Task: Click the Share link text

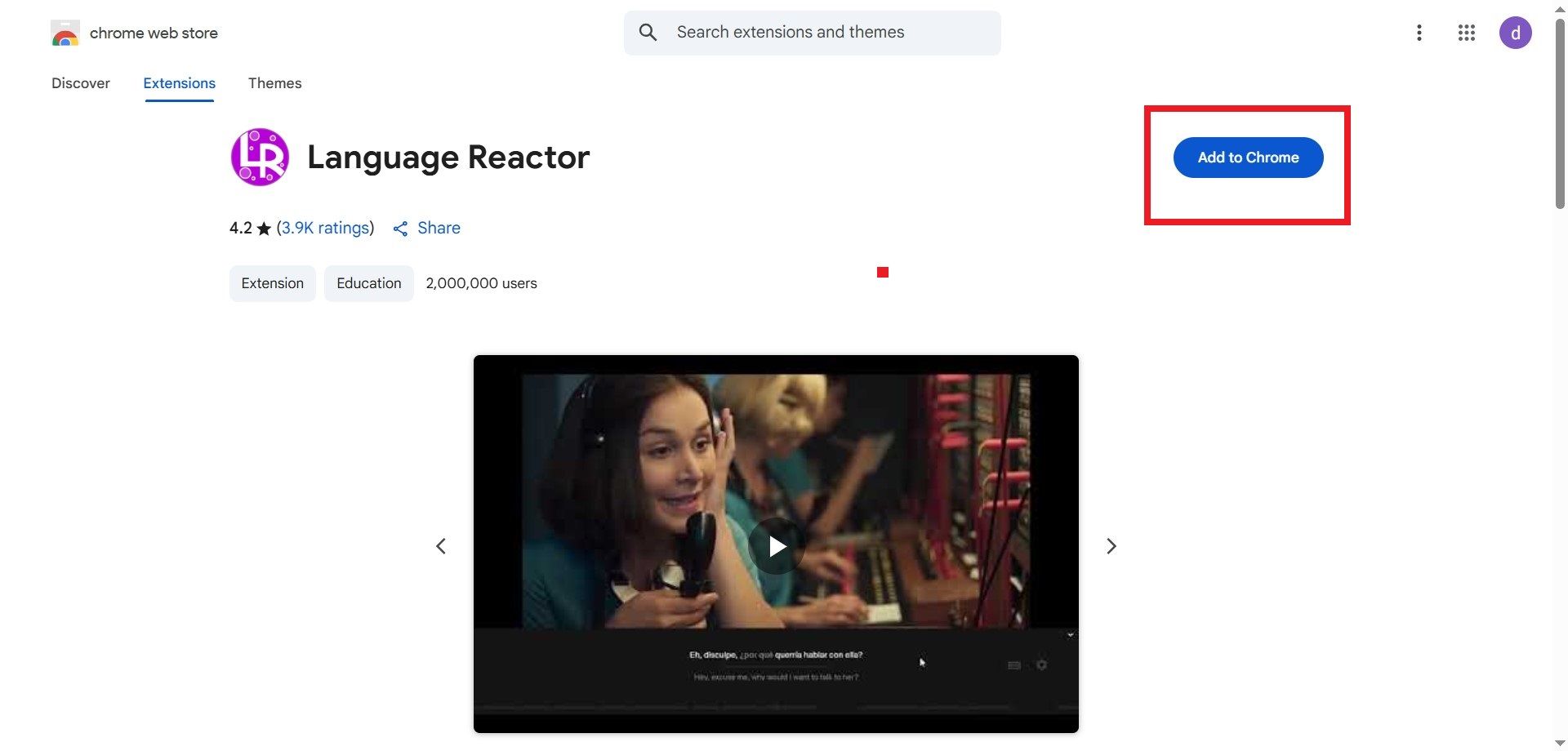Action: (439, 228)
